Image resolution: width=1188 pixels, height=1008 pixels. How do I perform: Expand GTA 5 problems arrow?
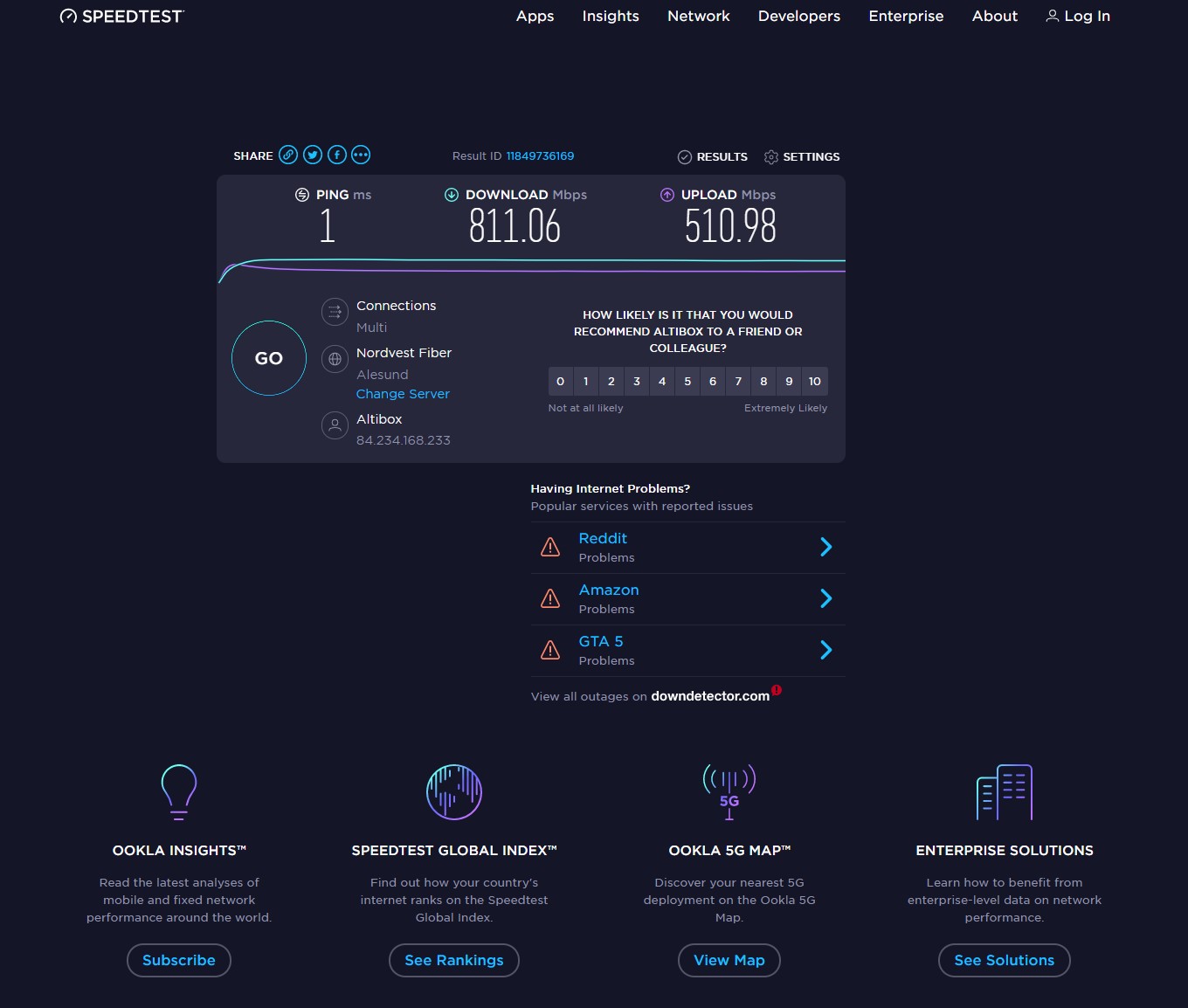pos(825,651)
